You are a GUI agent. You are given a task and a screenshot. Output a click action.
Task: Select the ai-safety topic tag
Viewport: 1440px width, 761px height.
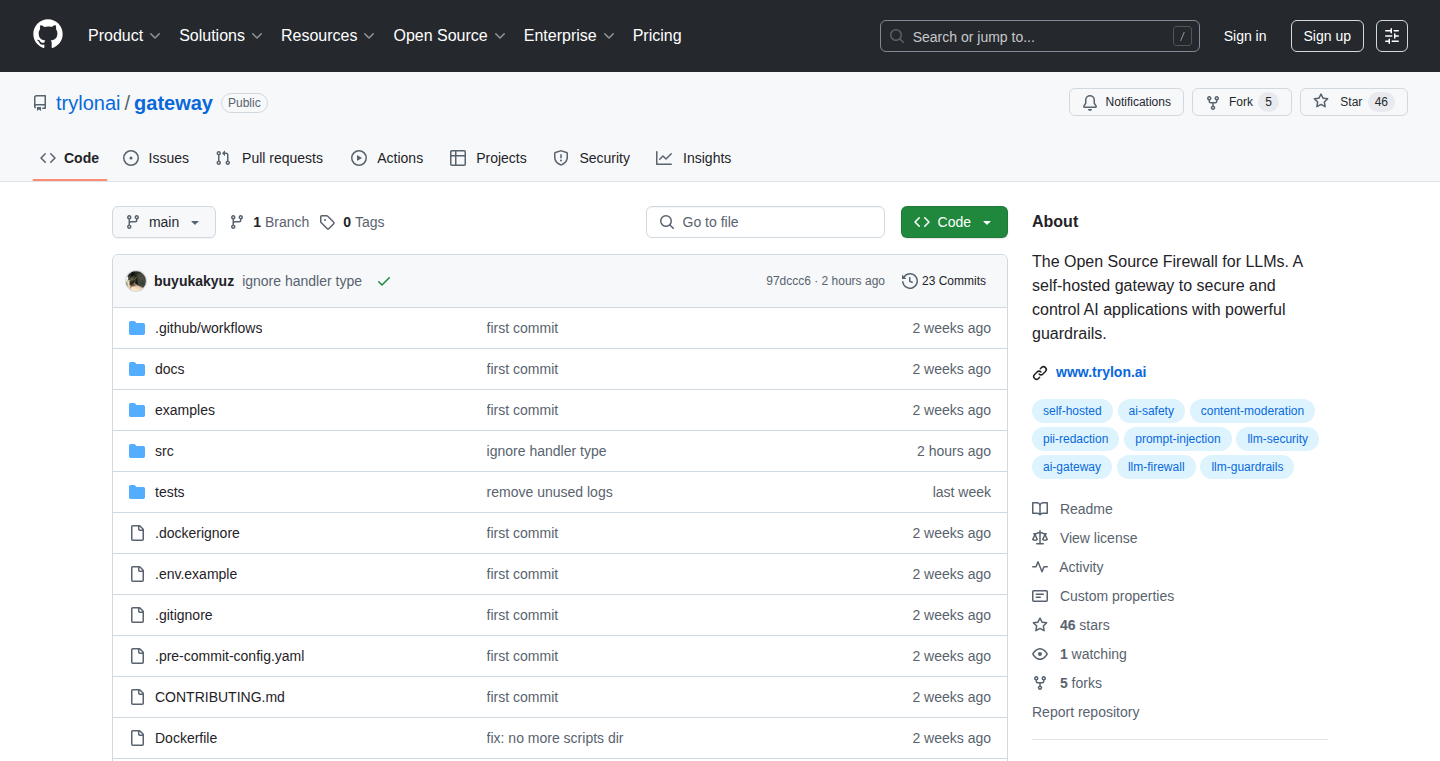pos(1151,411)
